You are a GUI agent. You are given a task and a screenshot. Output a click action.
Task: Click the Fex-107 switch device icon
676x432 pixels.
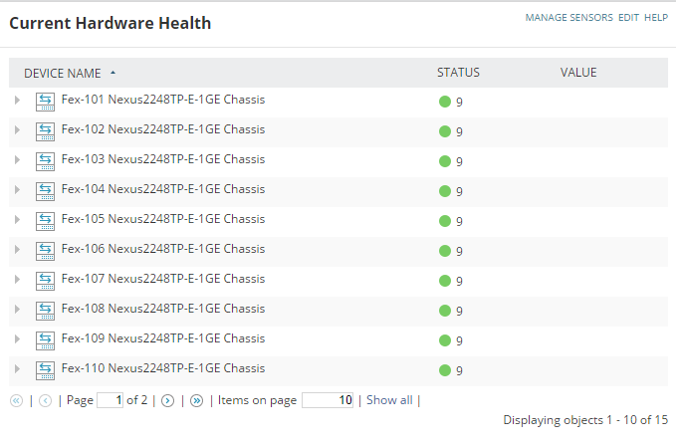click(45, 281)
